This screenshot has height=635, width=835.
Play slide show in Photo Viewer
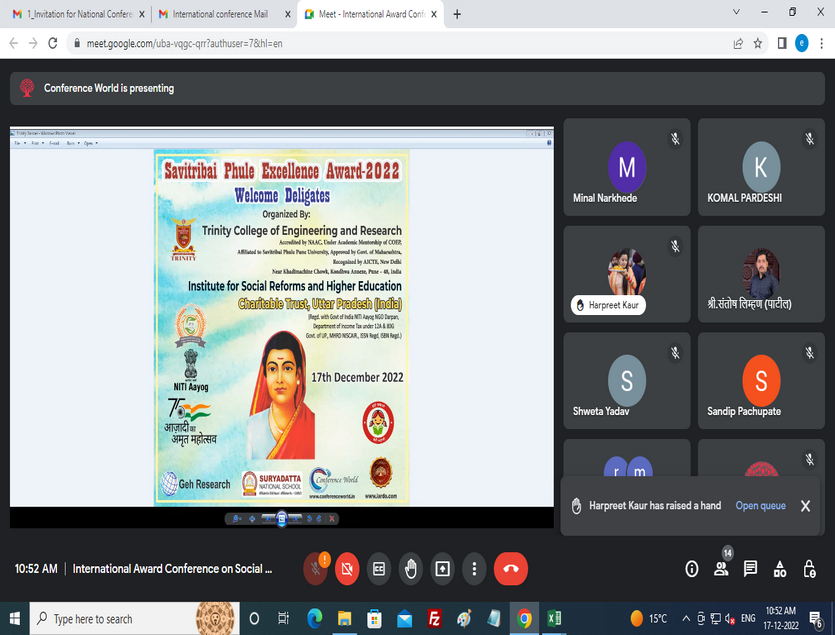coord(282,519)
